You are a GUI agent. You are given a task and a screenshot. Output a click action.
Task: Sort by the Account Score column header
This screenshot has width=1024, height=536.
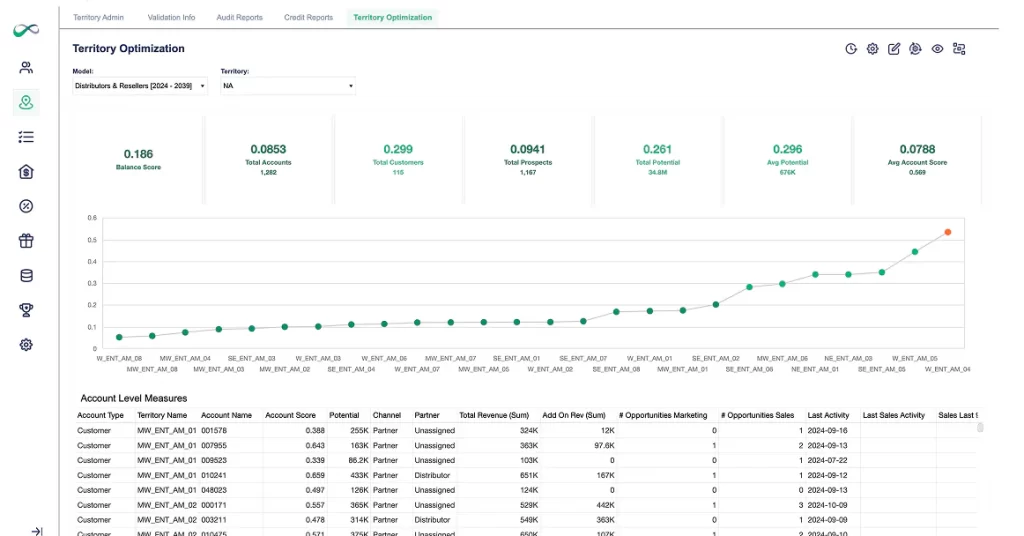(x=290, y=415)
